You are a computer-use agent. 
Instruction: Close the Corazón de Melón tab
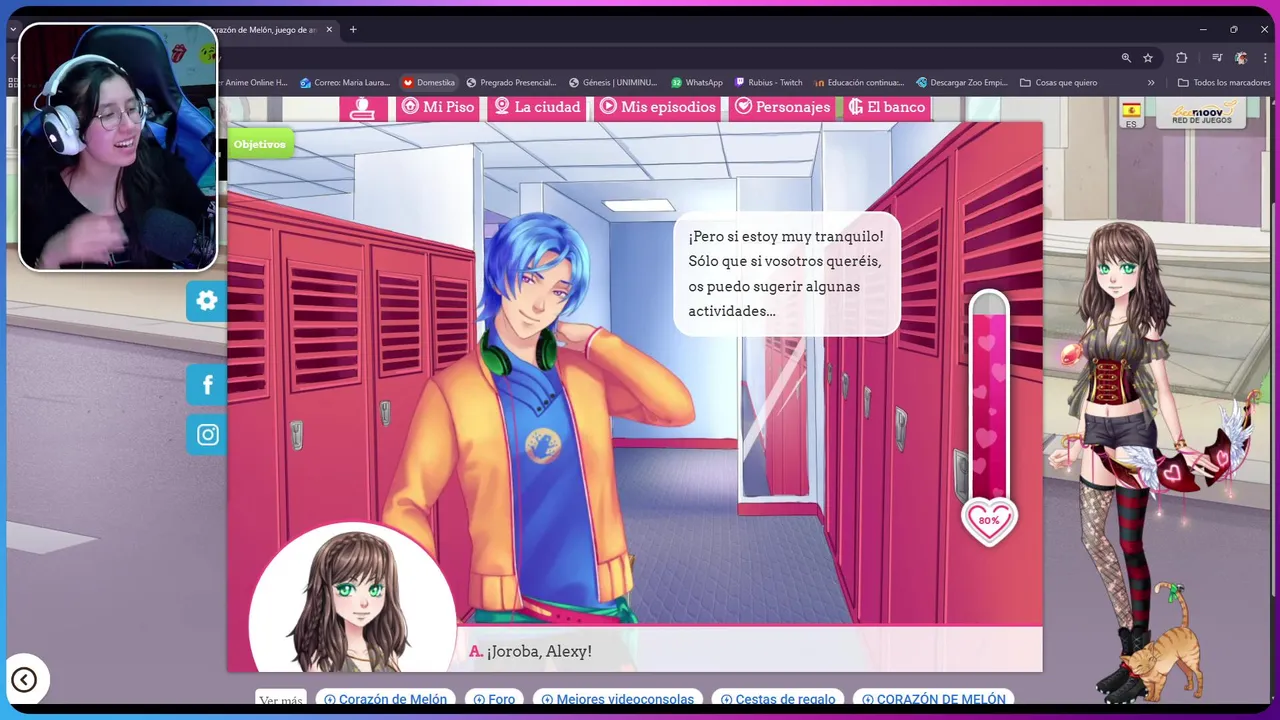[x=329, y=30]
